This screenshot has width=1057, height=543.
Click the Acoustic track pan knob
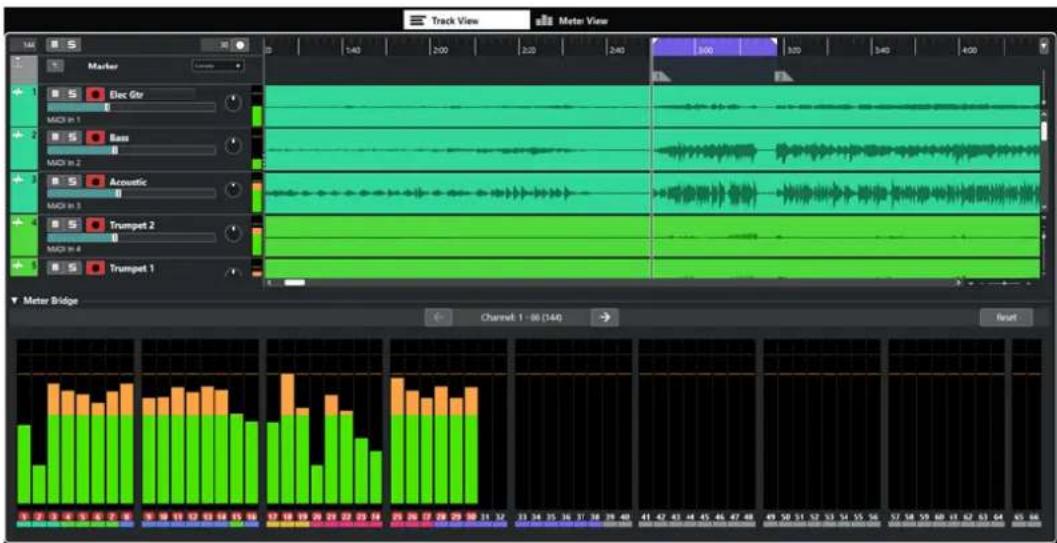pyautogui.click(x=233, y=189)
